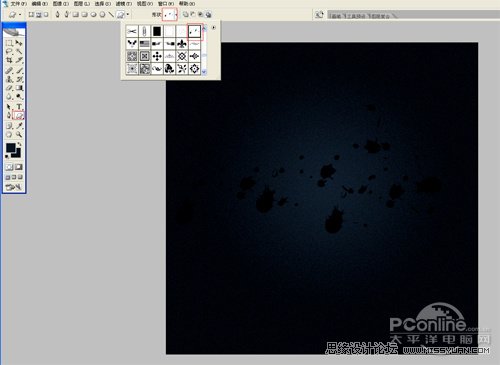Image resolution: width=500 pixels, height=365 pixels.
Task: Select the Hand tool
Action: (9, 134)
